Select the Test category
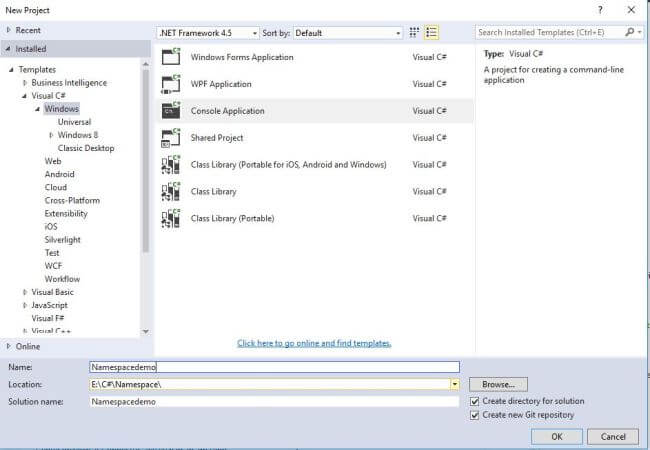 (52, 253)
